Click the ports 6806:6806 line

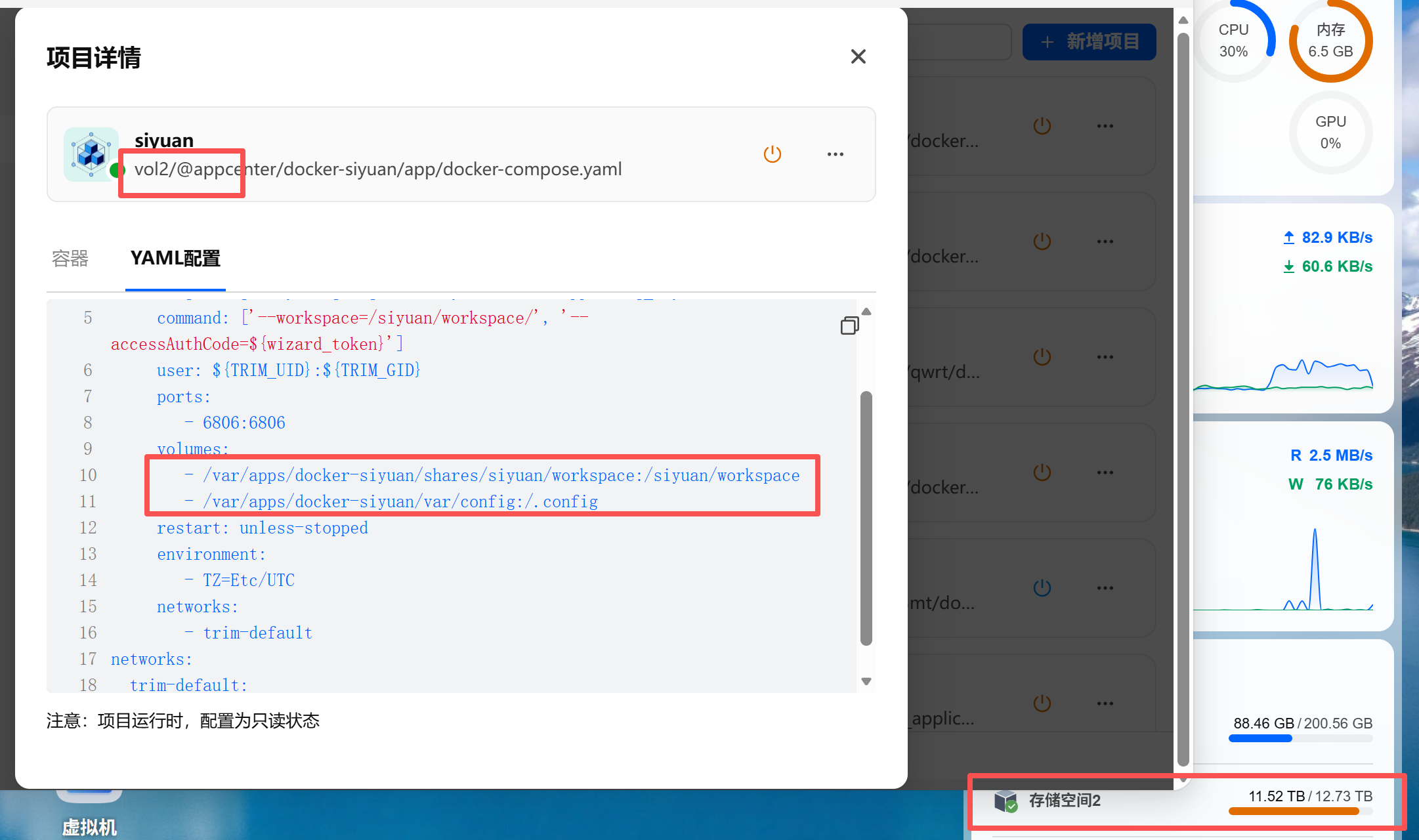pyautogui.click(x=234, y=423)
